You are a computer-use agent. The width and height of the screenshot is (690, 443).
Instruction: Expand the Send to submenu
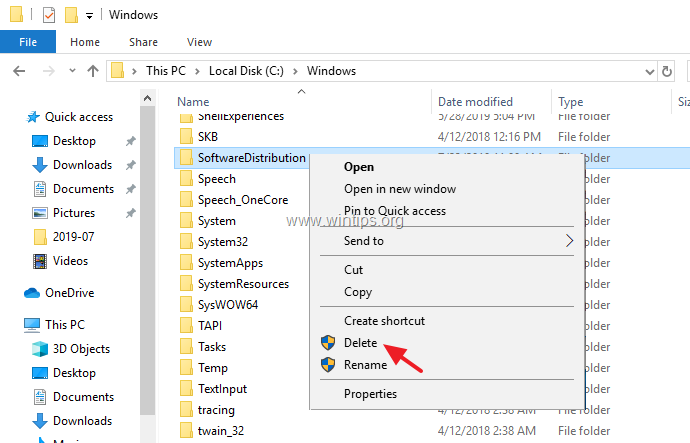[447, 241]
